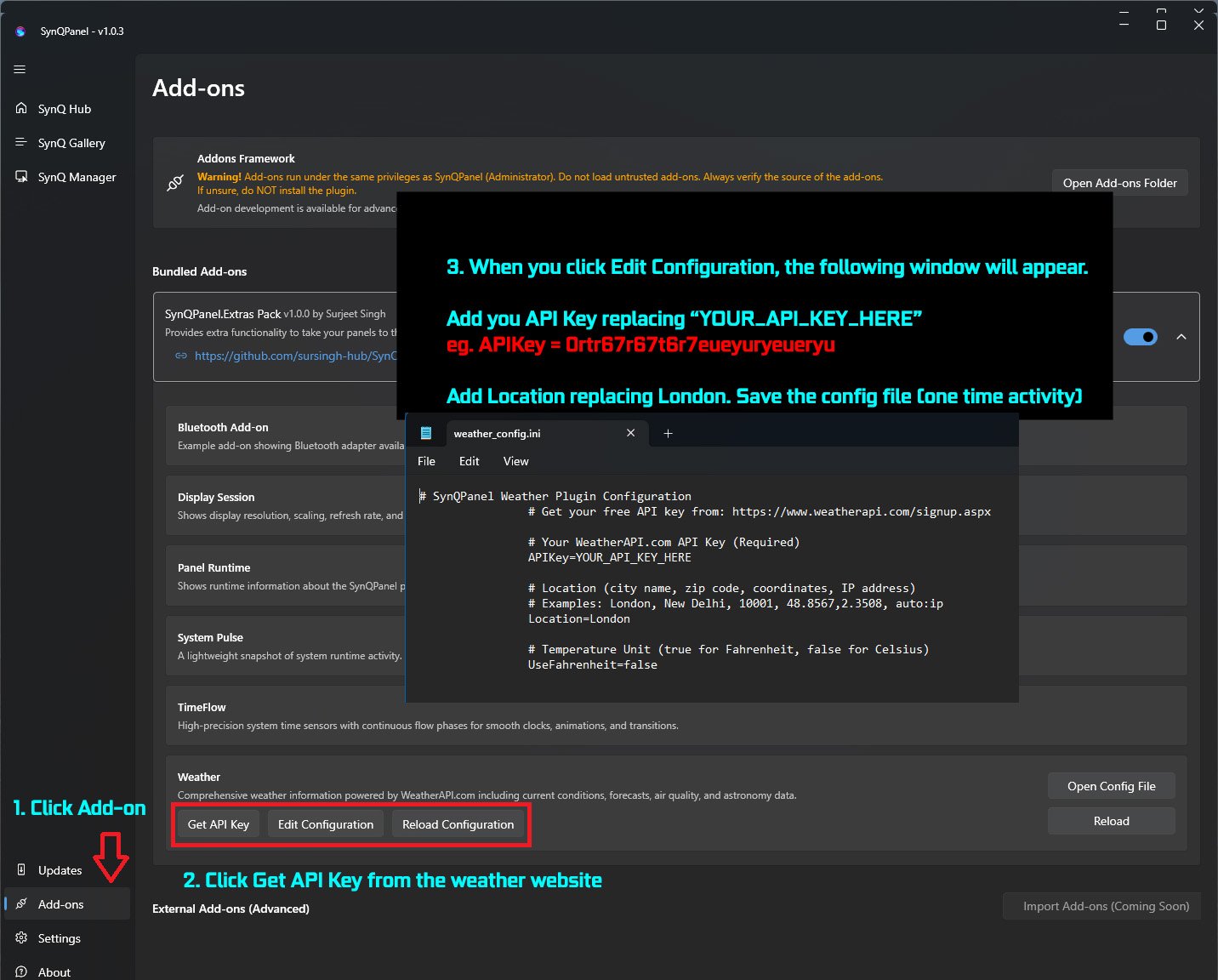1218x980 pixels.
Task: Click the SynQ Gallery list icon
Action: click(x=21, y=143)
